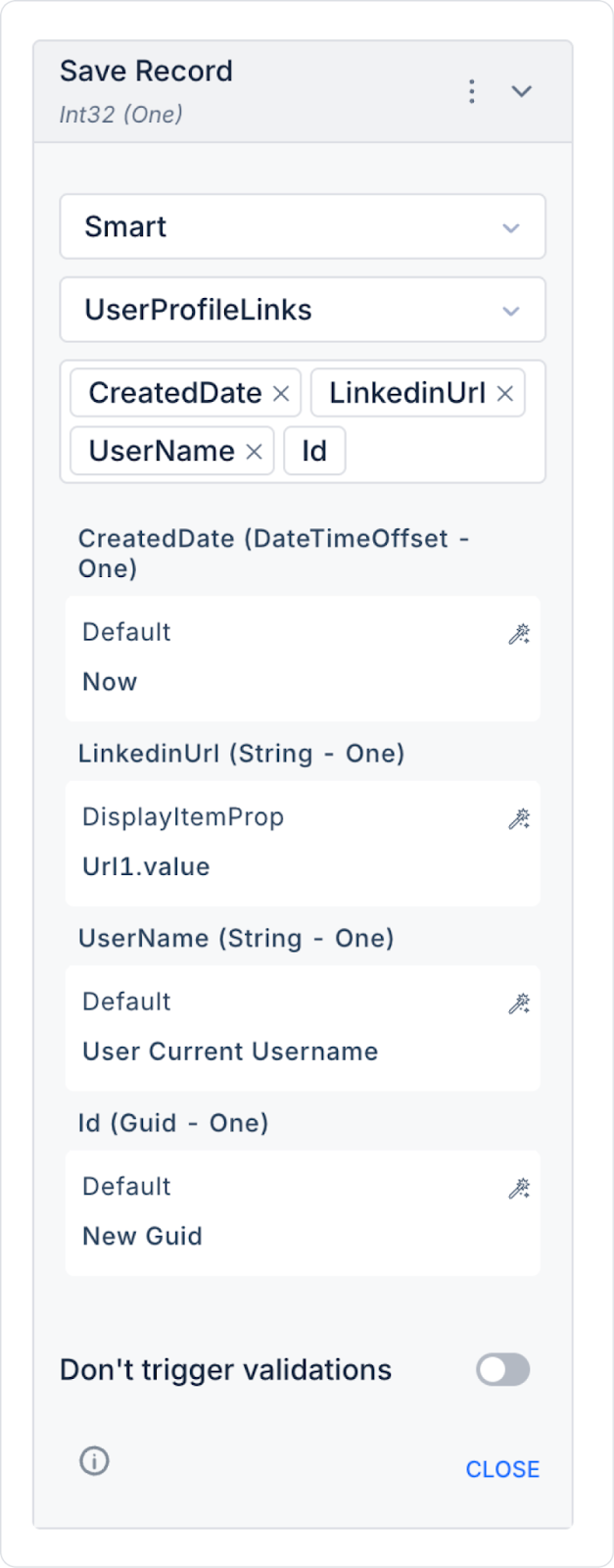The image size is (614, 1568).
Task: Toggle Don't trigger validations switch
Action: click(x=502, y=1369)
